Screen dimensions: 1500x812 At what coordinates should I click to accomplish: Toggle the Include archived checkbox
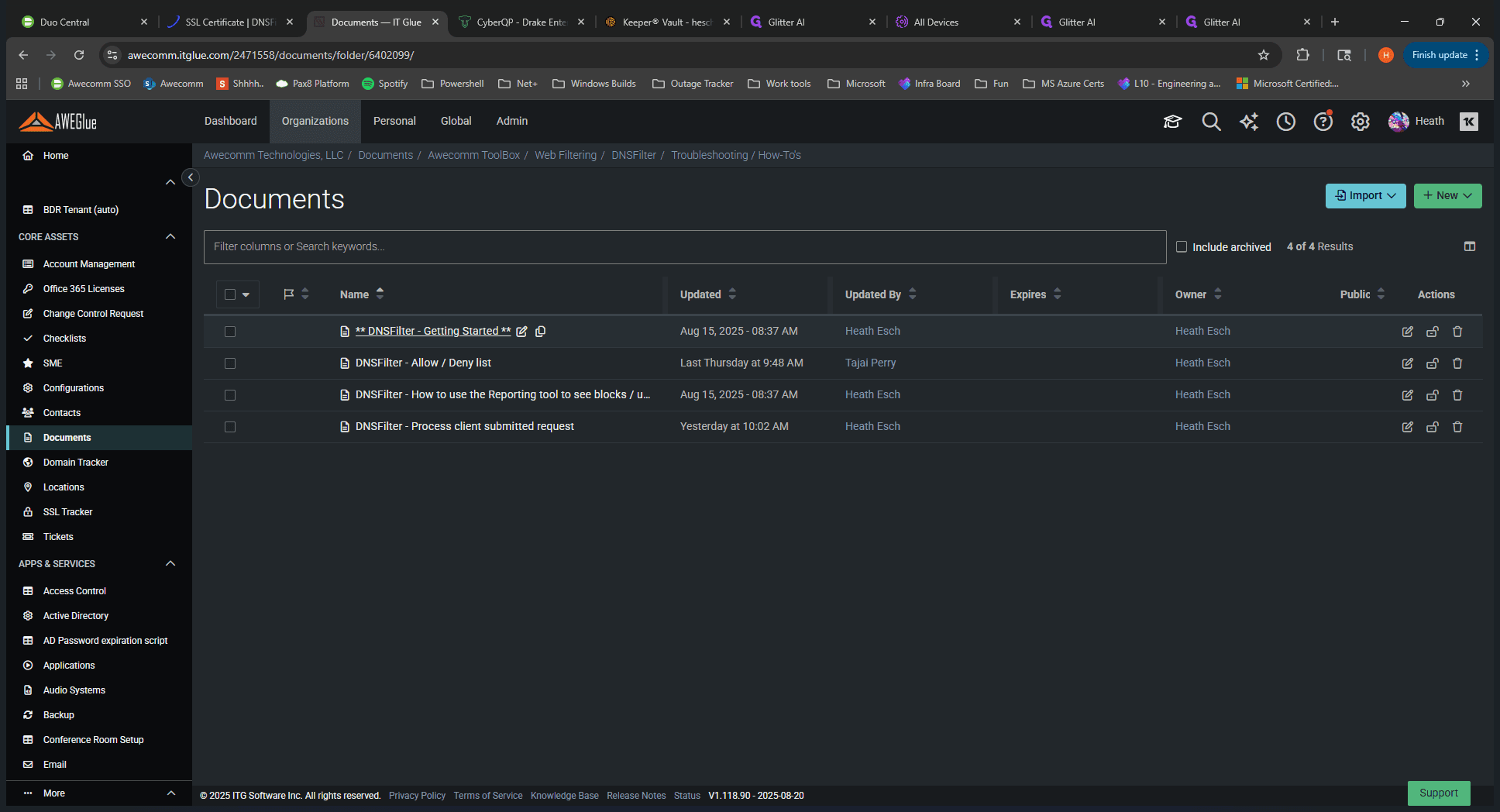1182,246
